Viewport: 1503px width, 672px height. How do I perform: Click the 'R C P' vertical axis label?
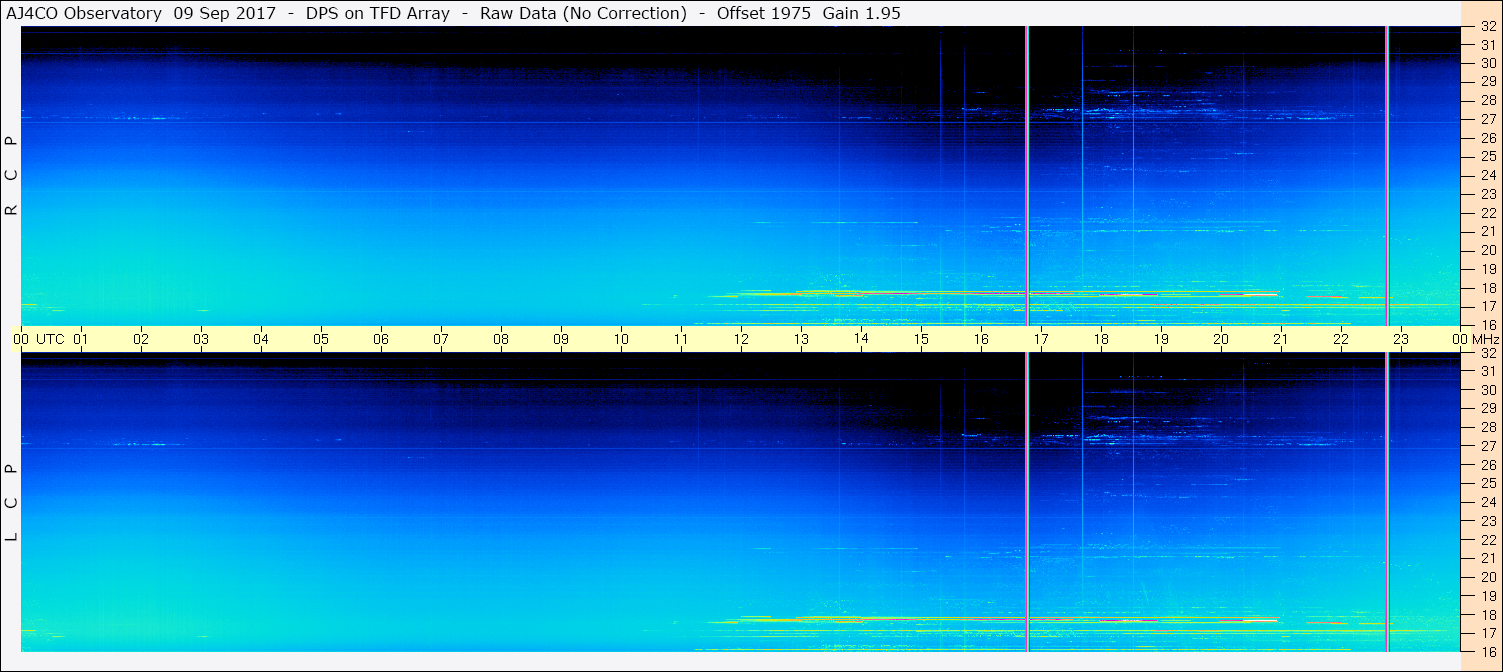click(11, 176)
